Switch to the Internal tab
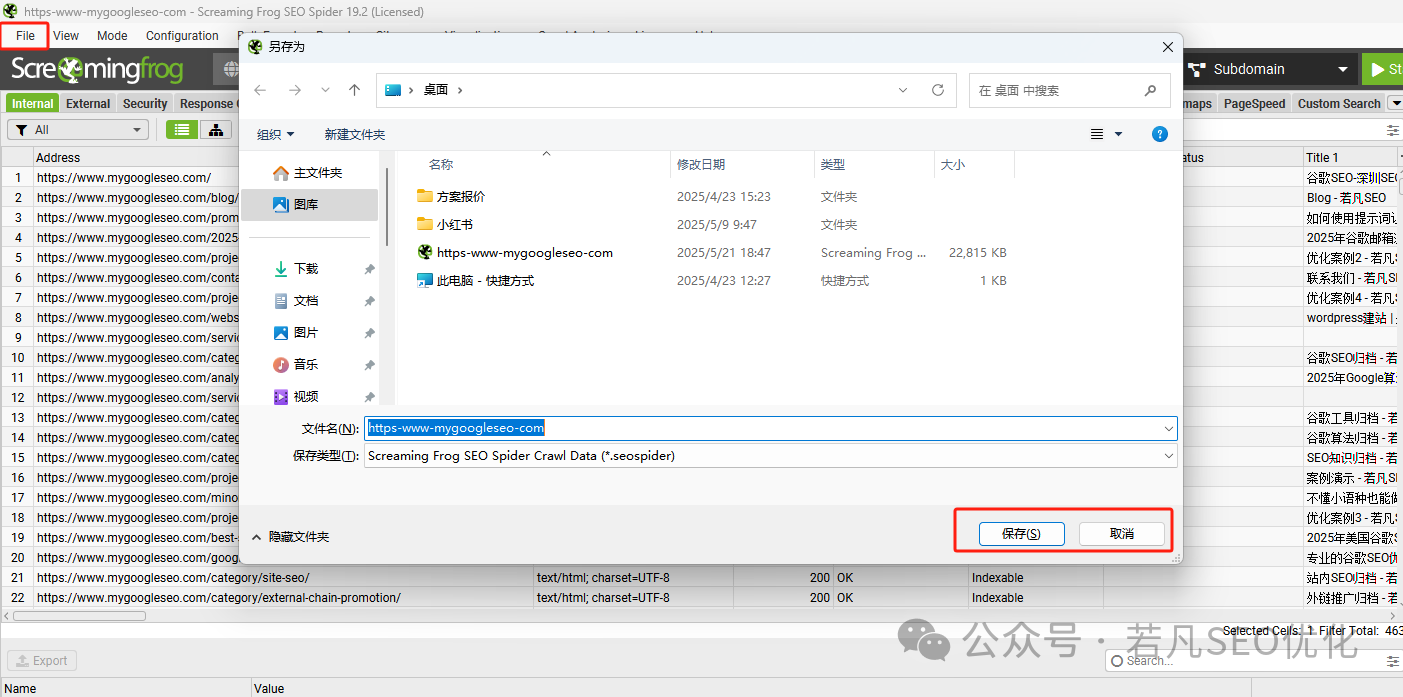The width and height of the screenshot is (1403, 697). coord(33,104)
